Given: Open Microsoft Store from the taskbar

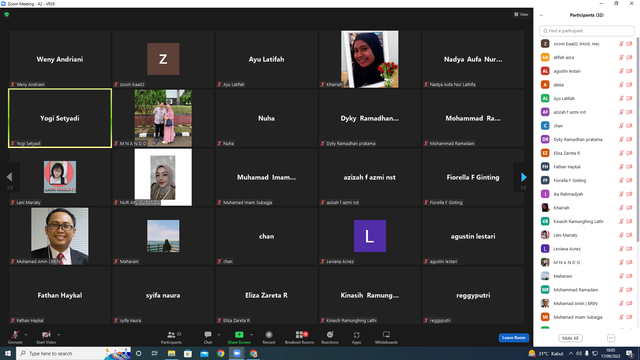Looking at the screenshot, I should 188,353.
